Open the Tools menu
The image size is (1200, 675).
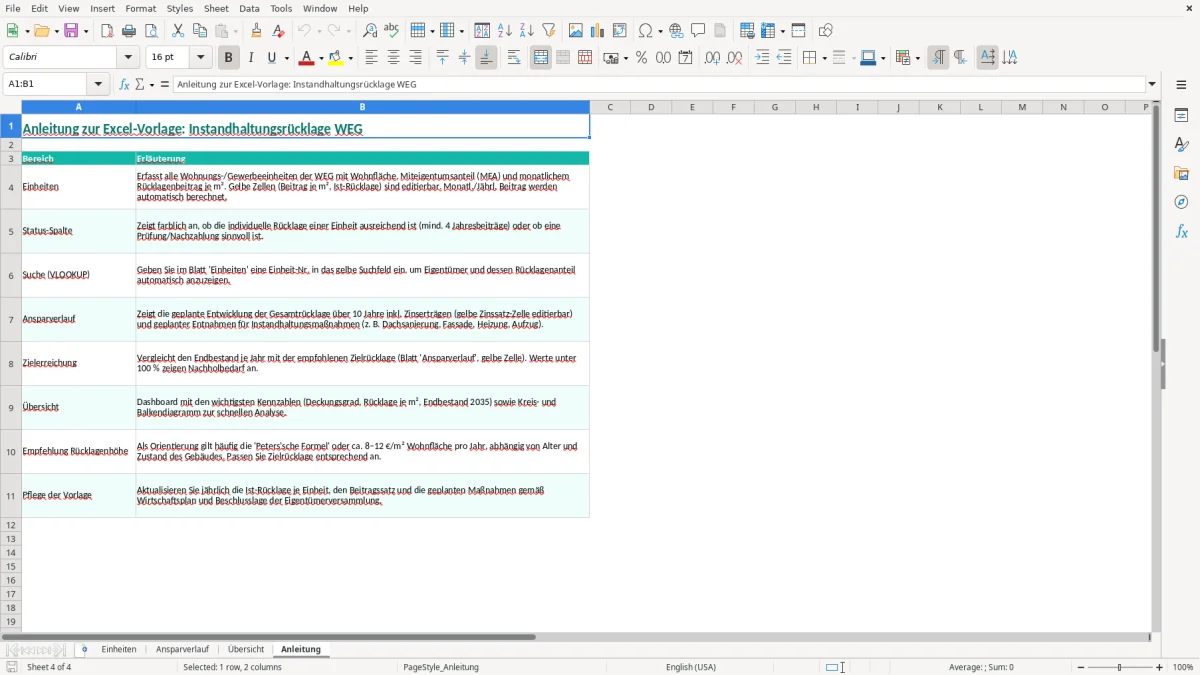coord(281,8)
